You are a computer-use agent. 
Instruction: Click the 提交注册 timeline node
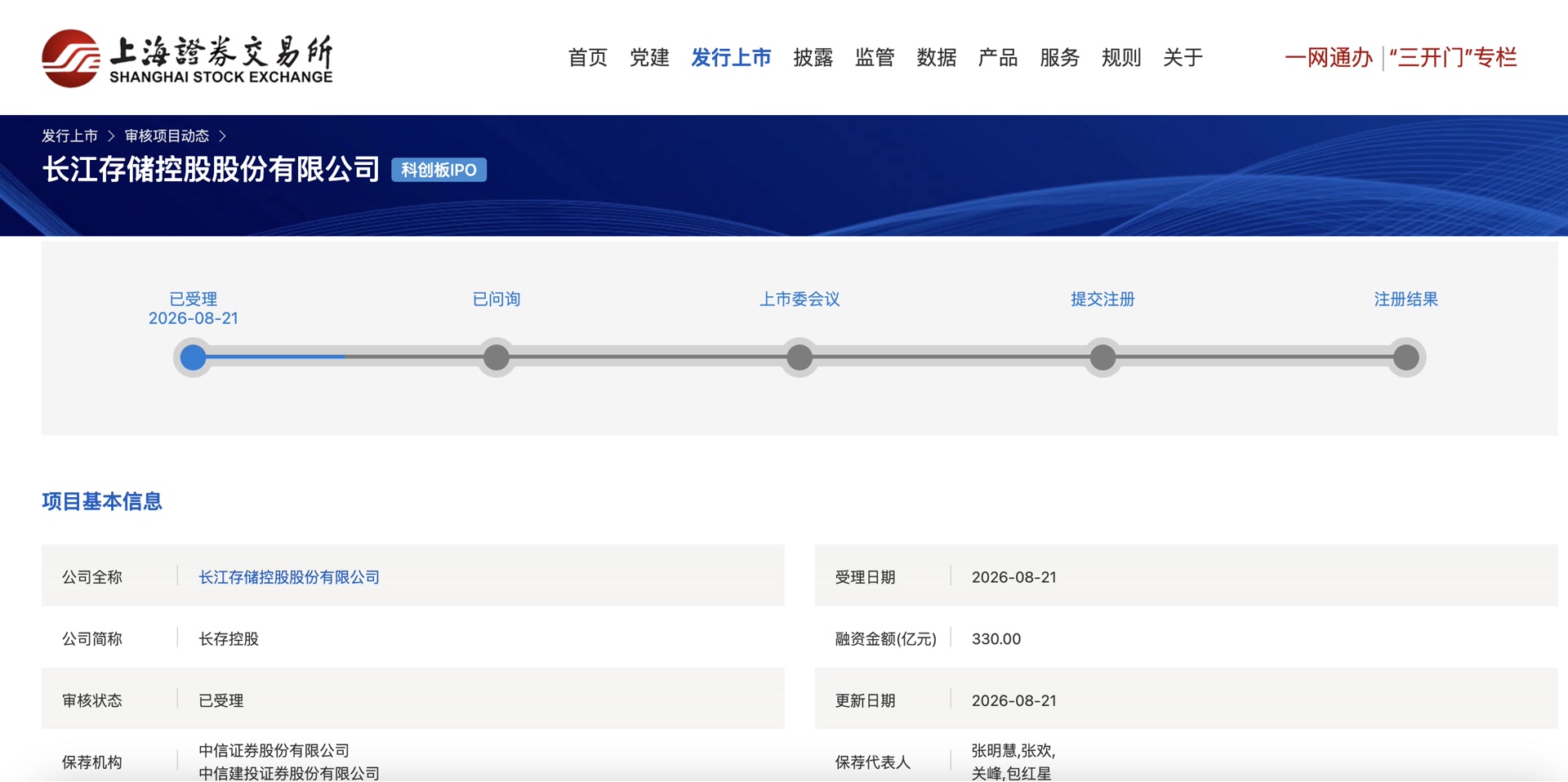point(1102,358)
